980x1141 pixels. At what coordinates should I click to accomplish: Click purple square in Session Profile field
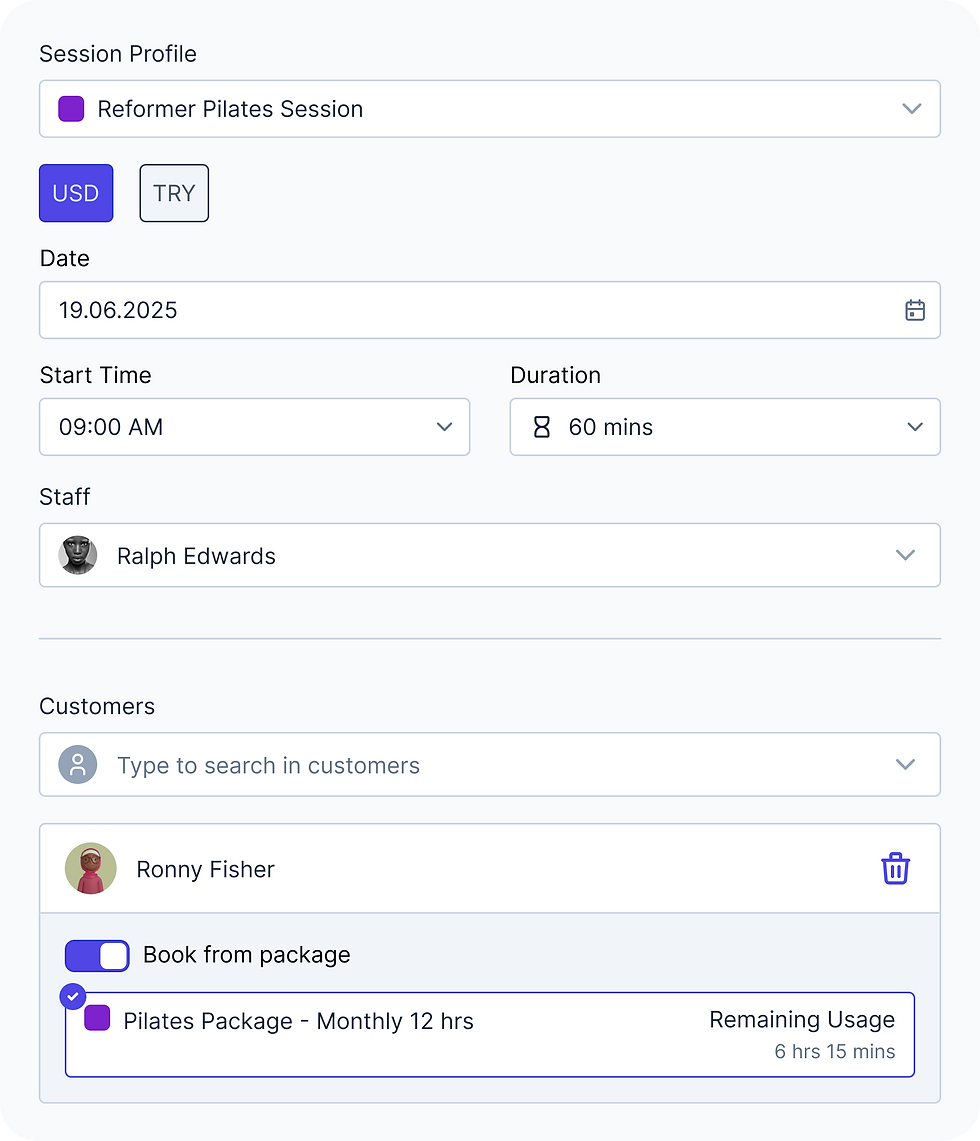71,109
